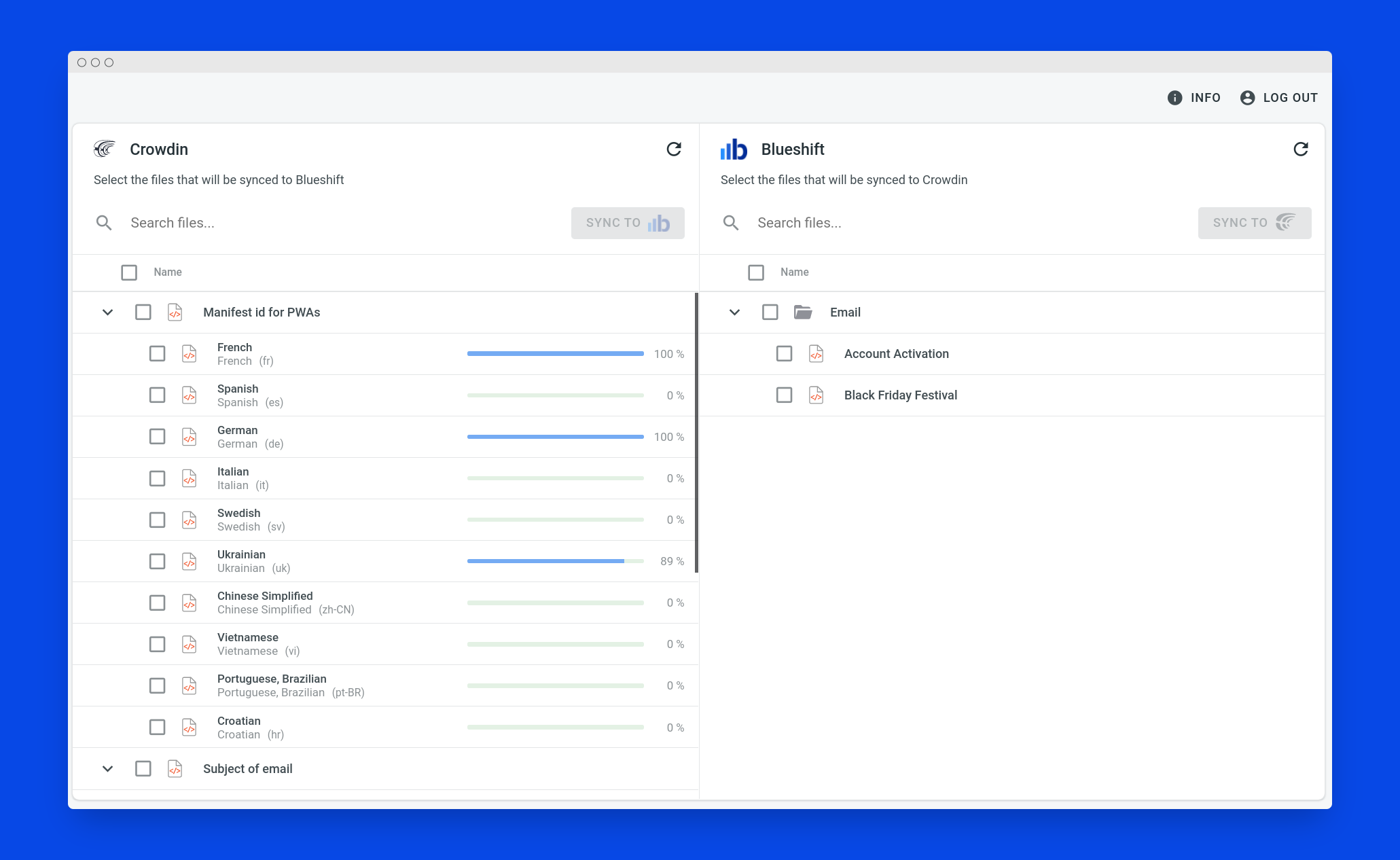
Task: Click the French 100% progress bar
Action: pos(556,354)
